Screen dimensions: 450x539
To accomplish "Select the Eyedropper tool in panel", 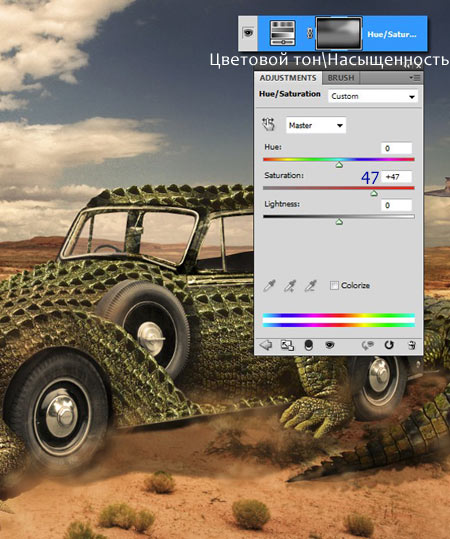I will click(269, 286).
